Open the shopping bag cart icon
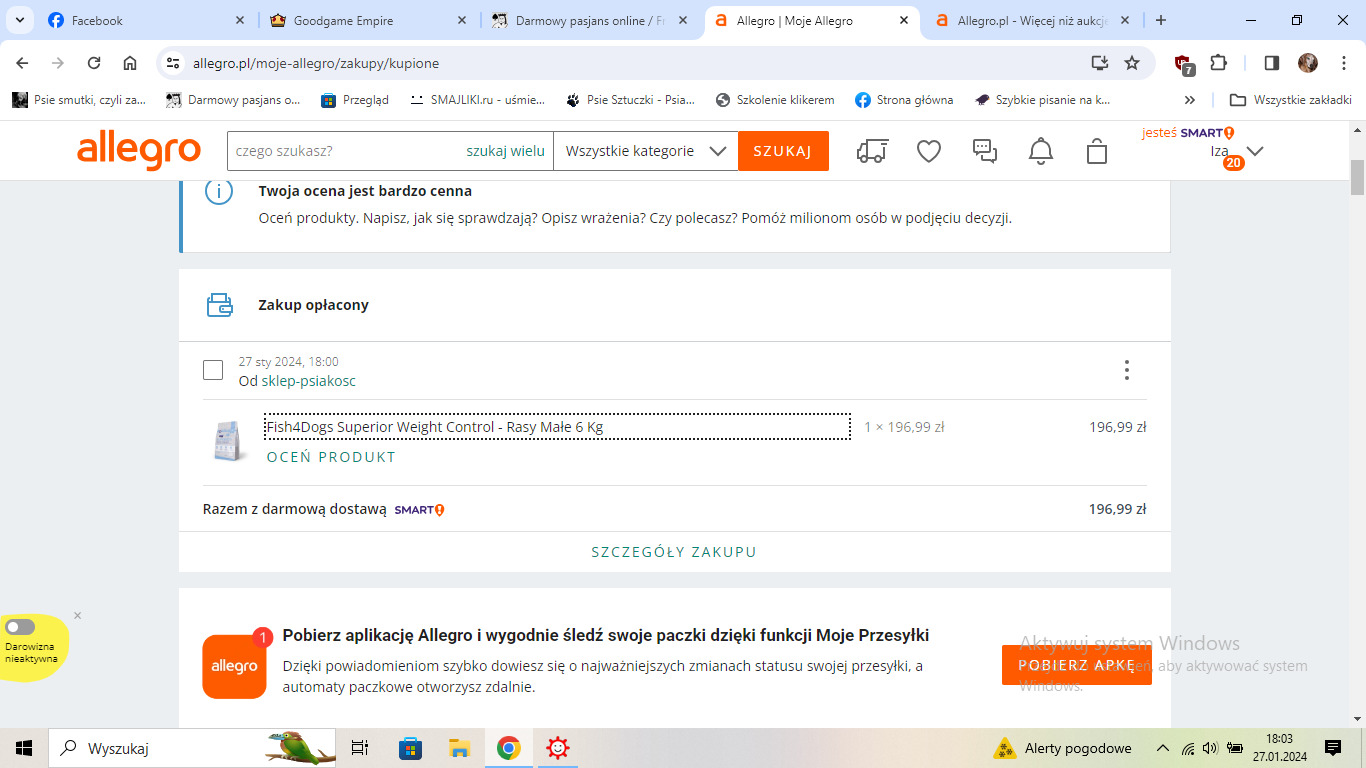Image resolution: width=1366 pixels, height=768 pixels. click(x=1097, y=151)
